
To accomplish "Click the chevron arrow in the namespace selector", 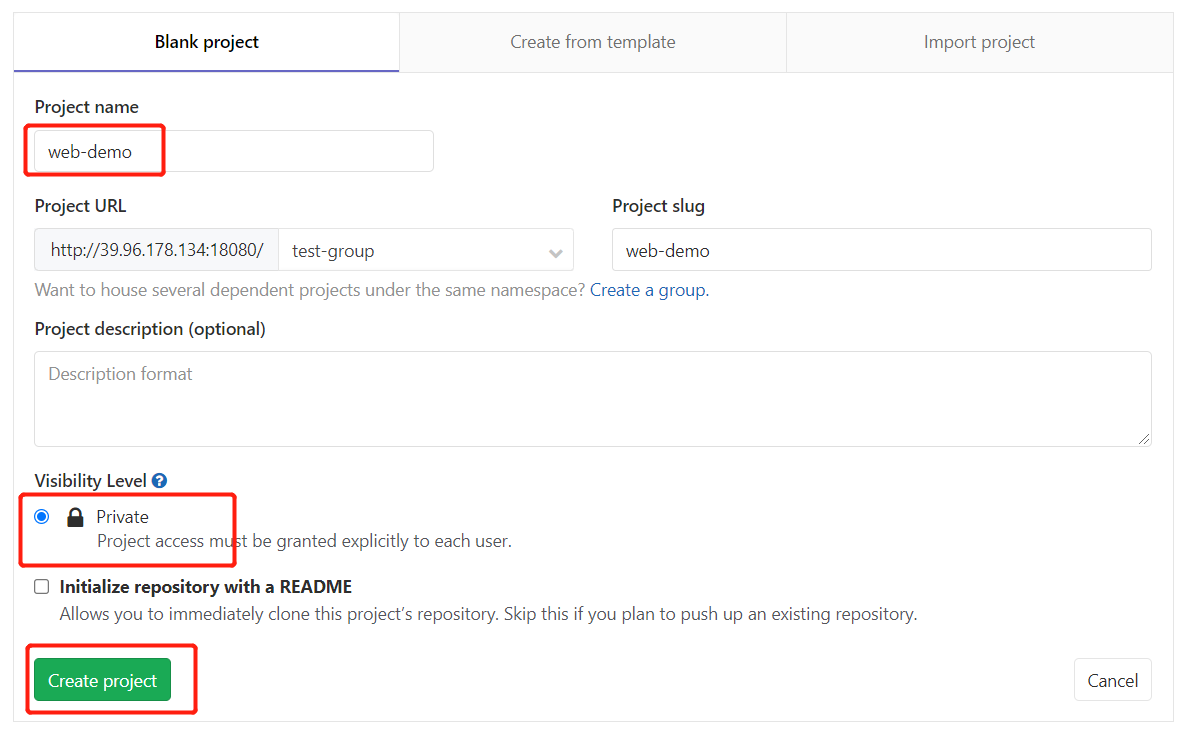I will coord(556,254).
